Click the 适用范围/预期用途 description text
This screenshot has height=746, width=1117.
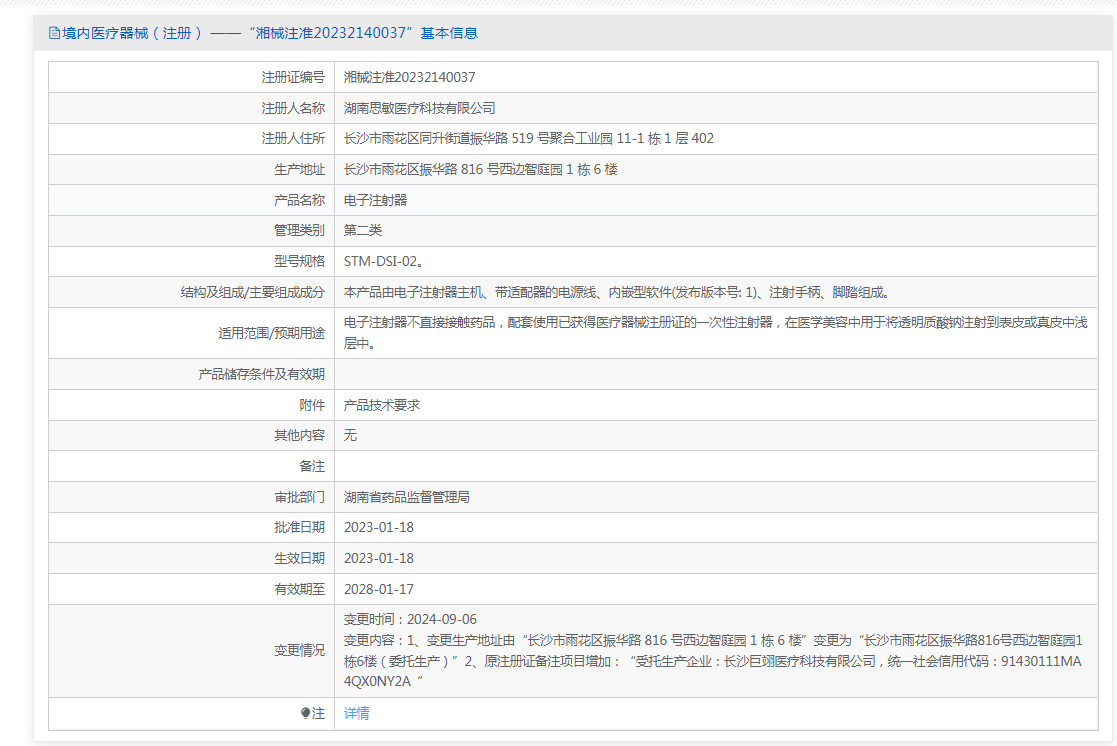pyautogui.click(x=714, y=332)
